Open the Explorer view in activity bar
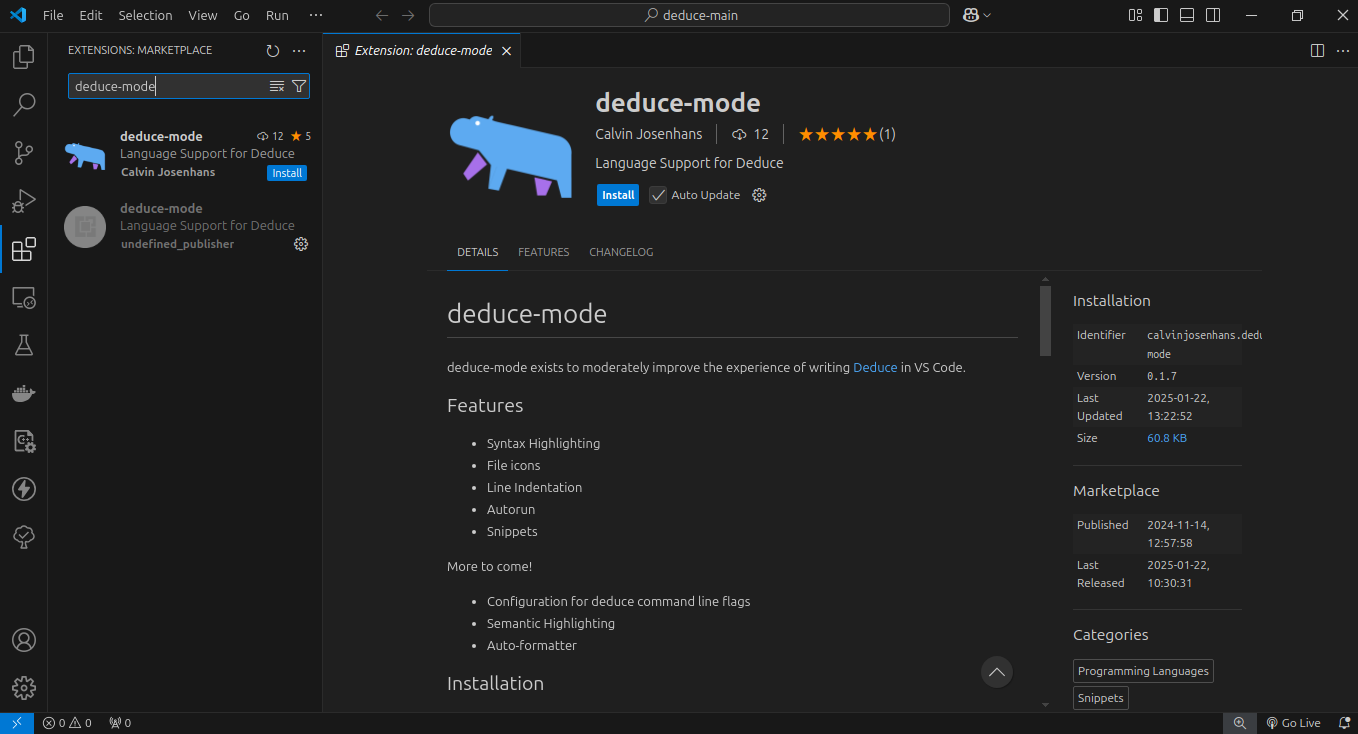Screen dimensions: 1358x734 [24, 57]
